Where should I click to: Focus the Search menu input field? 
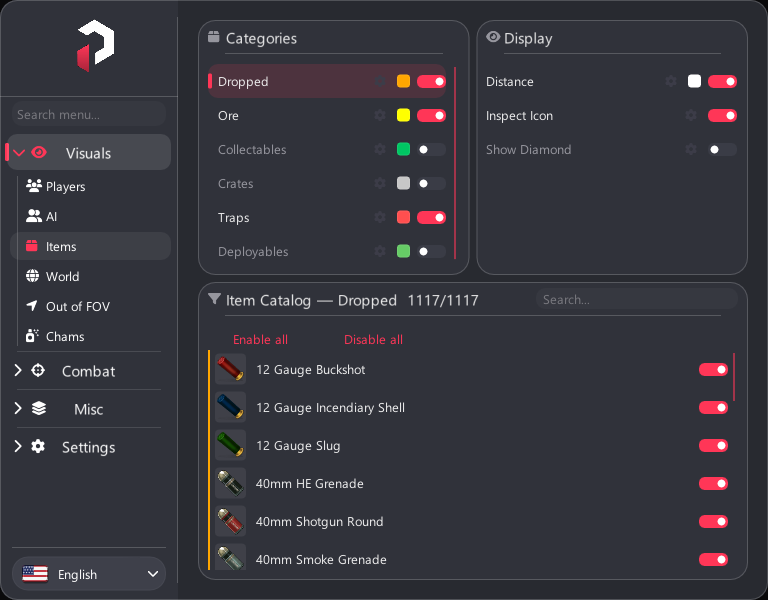point(89,114)
